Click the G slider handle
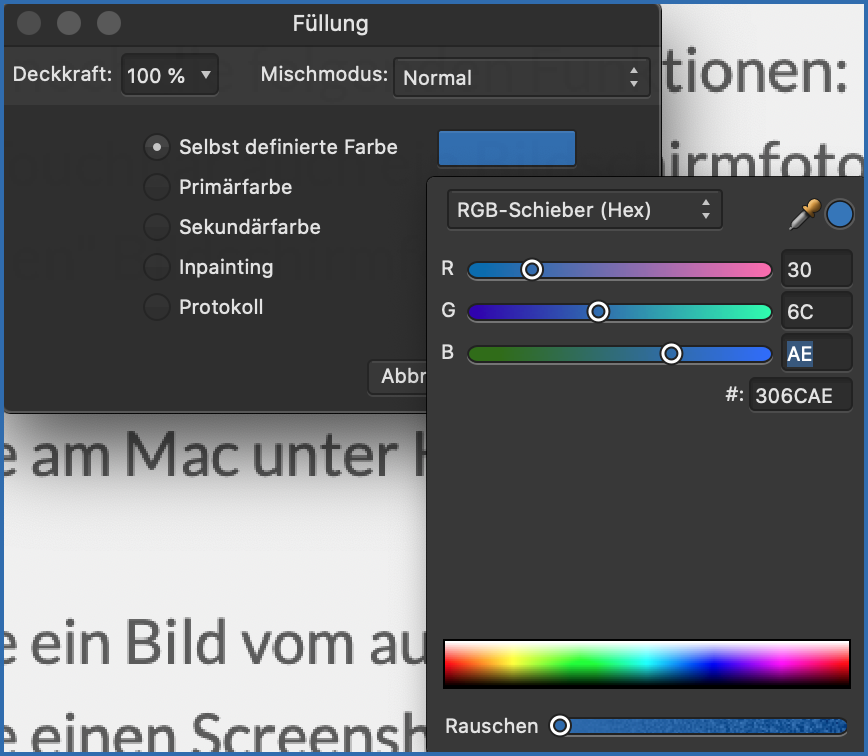Viewport: 868px width, 756px height. point(597,311)
